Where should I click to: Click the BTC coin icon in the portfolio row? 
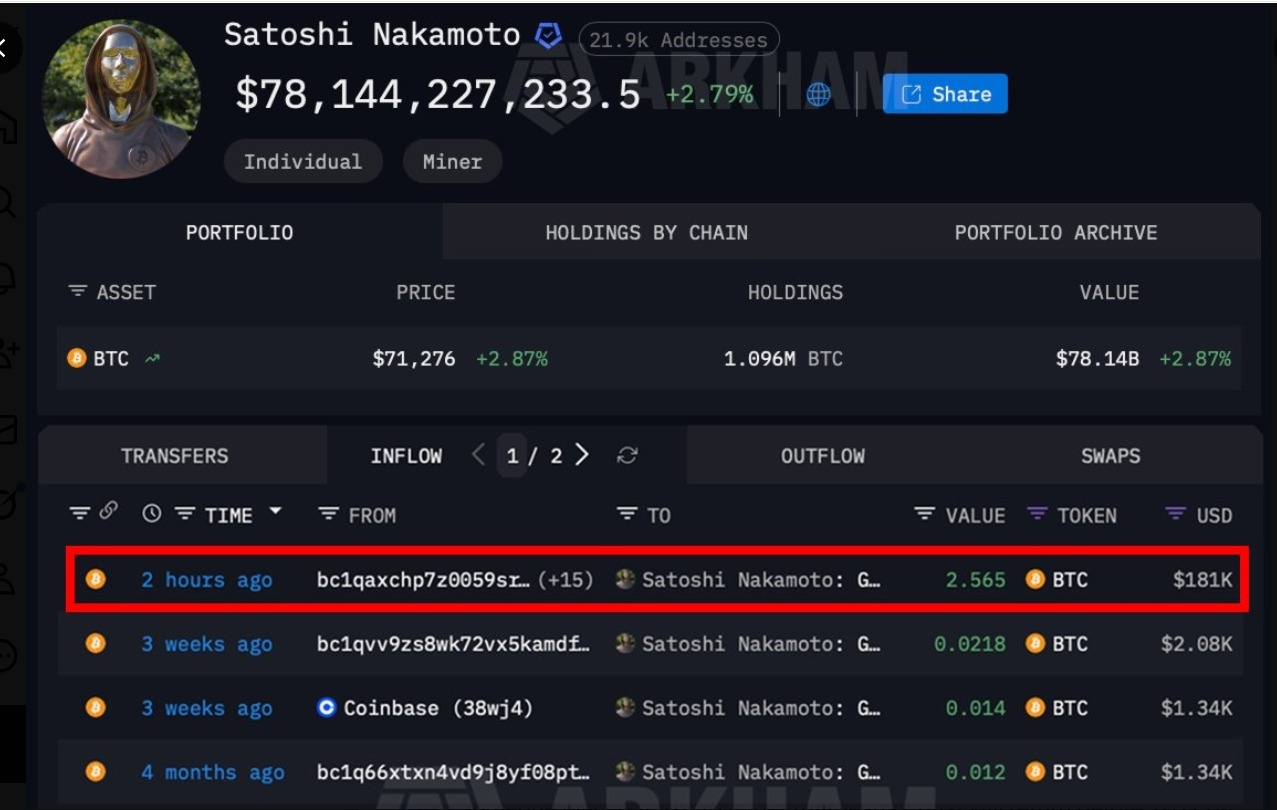[77, 357]
